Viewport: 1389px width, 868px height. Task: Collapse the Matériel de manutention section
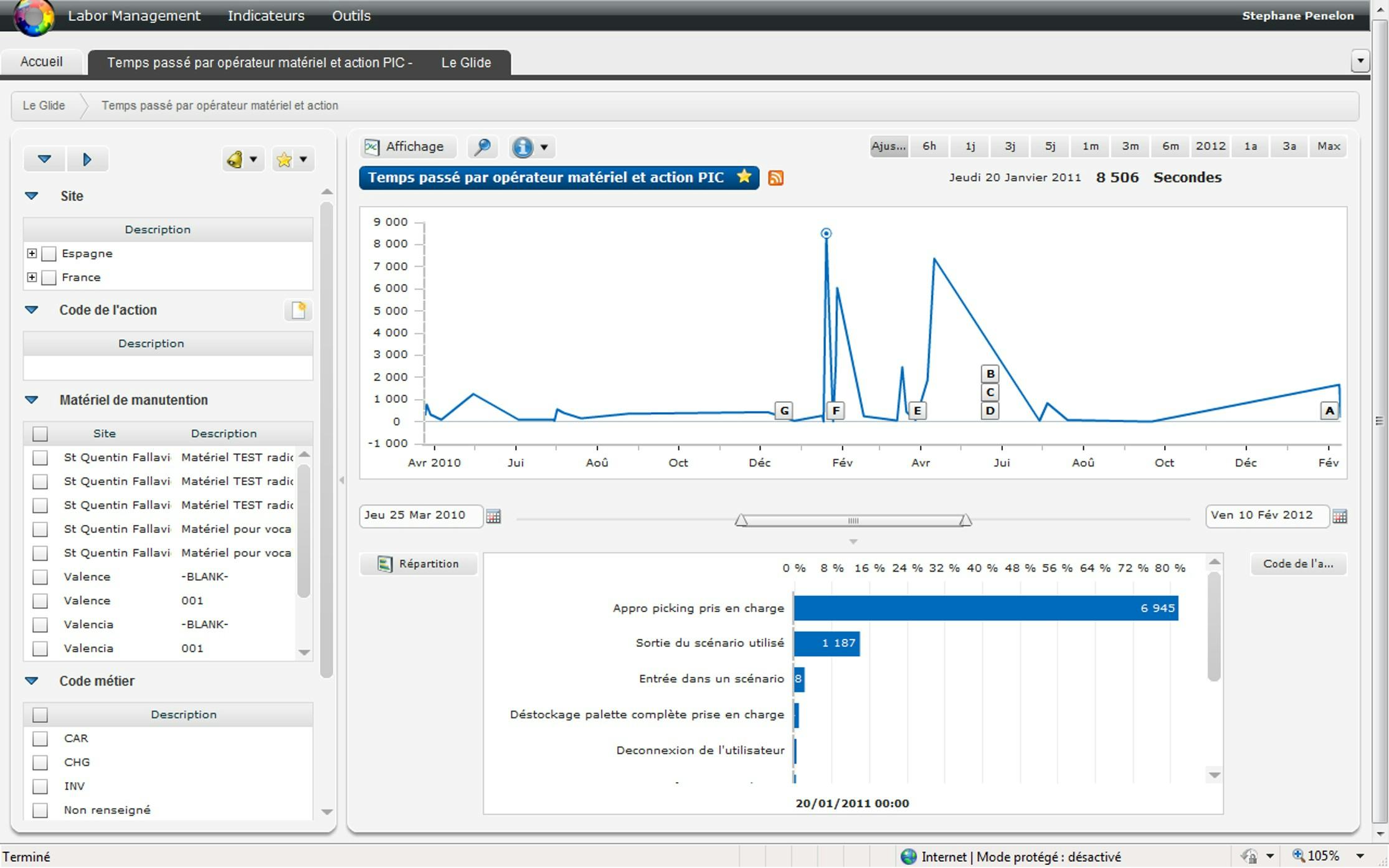32,400
